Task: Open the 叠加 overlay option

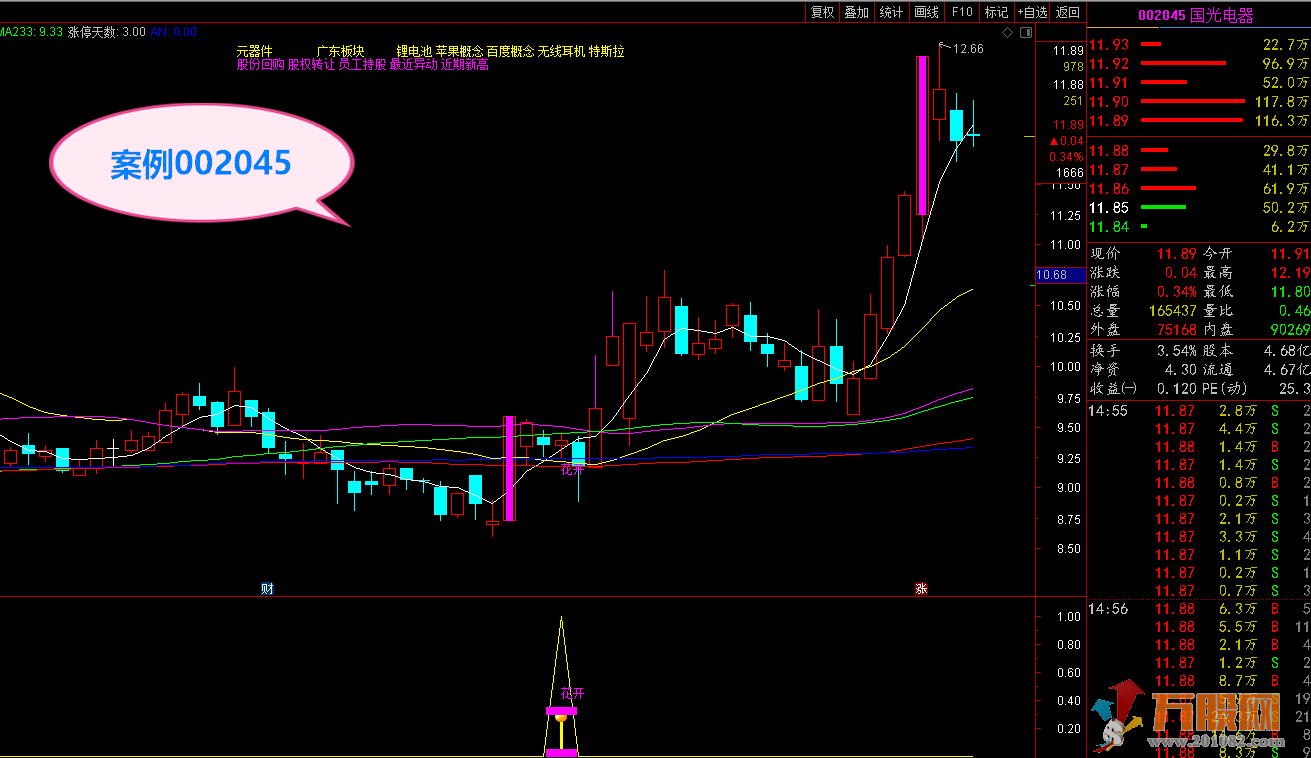Action: (856, 12)
